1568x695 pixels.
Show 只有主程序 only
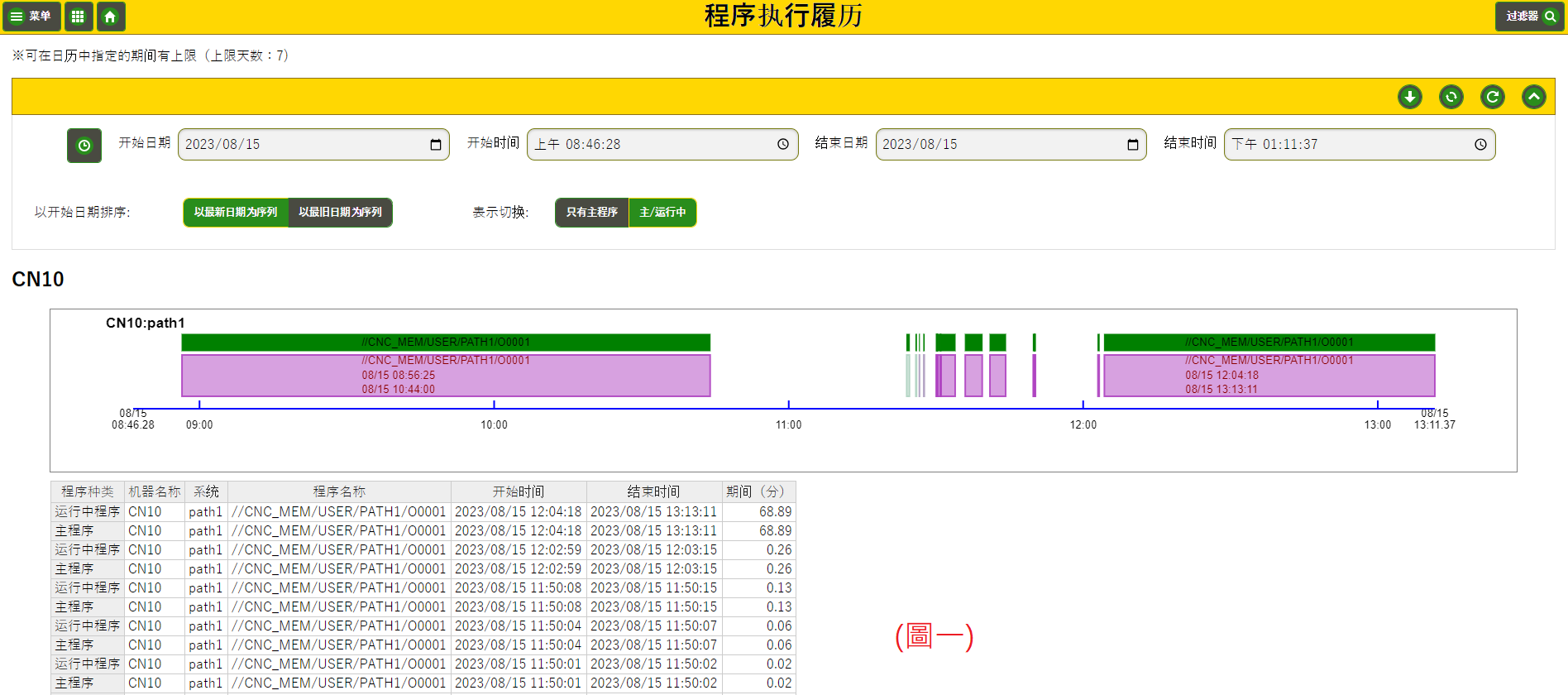pyautogui.click(x=592, y=213)
